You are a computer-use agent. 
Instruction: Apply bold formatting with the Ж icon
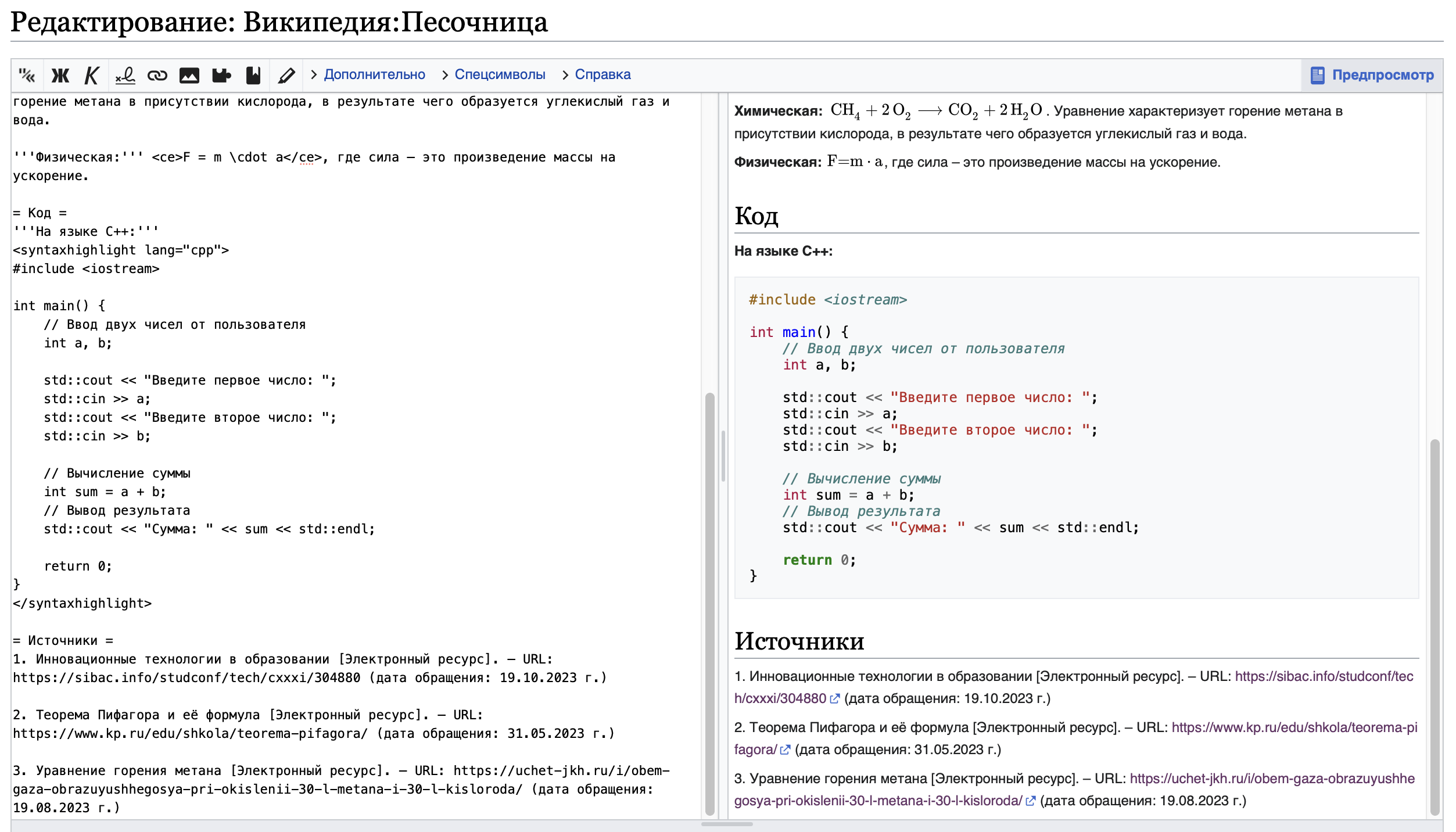60,75
